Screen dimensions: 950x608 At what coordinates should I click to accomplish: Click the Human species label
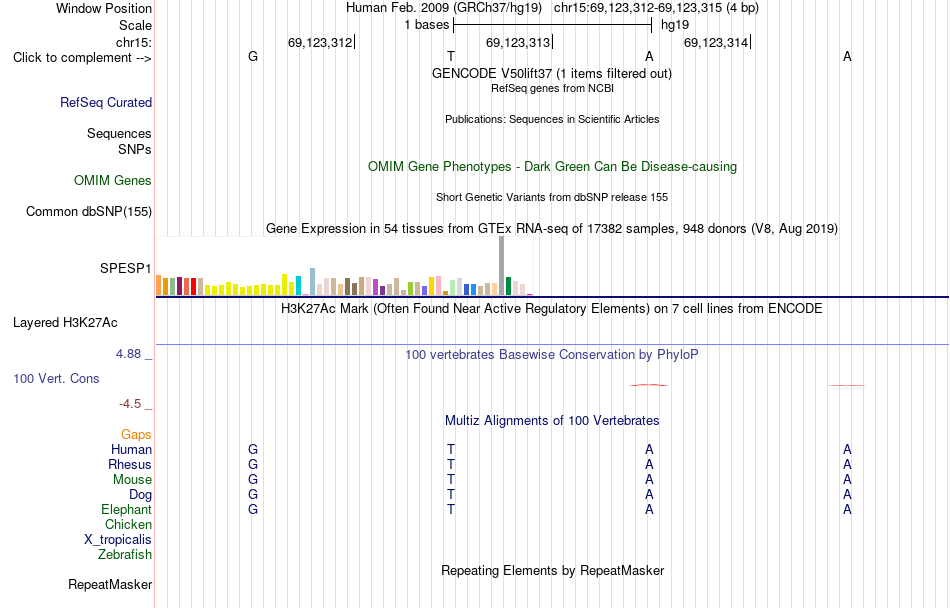coord(131,449)
